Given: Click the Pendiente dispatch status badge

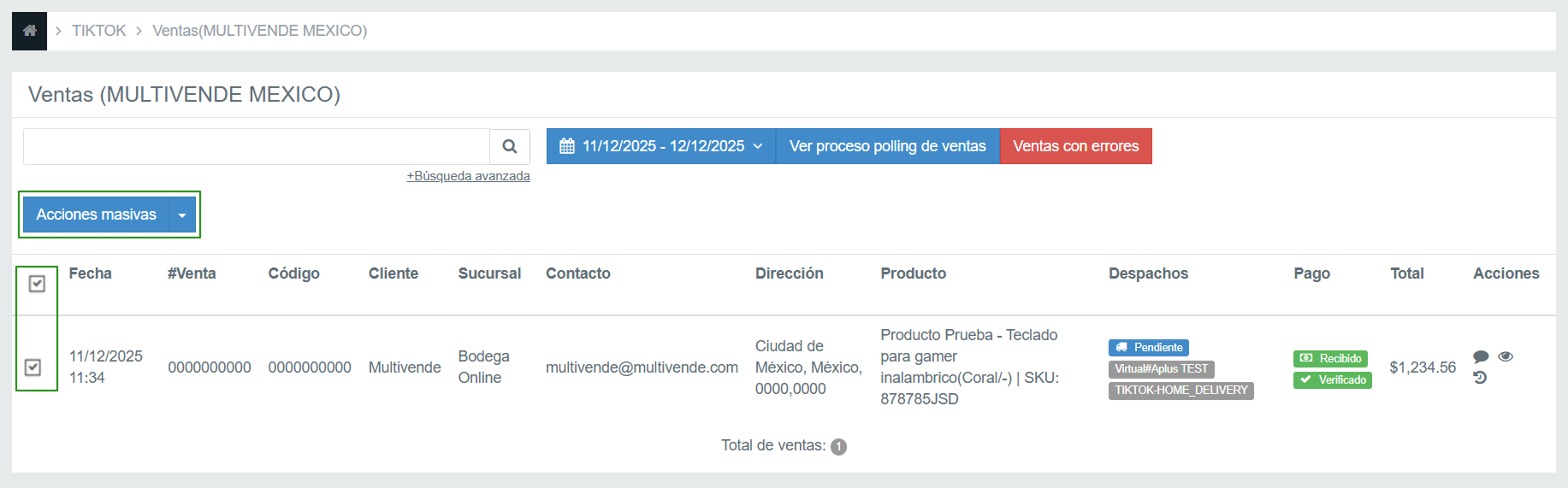Looking at the screenshot, I should [1148, 348].
